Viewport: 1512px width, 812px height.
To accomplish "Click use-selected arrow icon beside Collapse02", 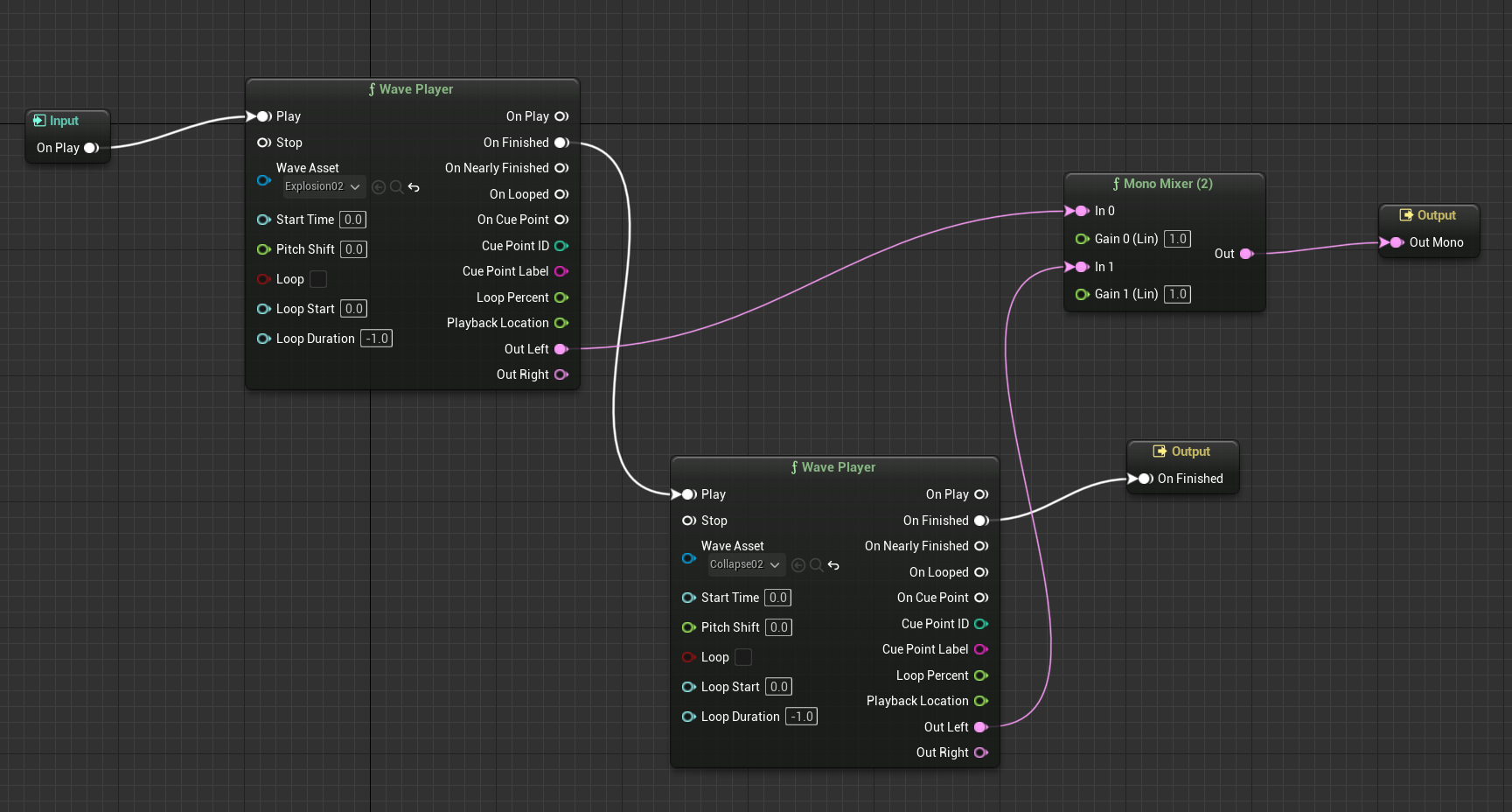I will click(798, 565).
